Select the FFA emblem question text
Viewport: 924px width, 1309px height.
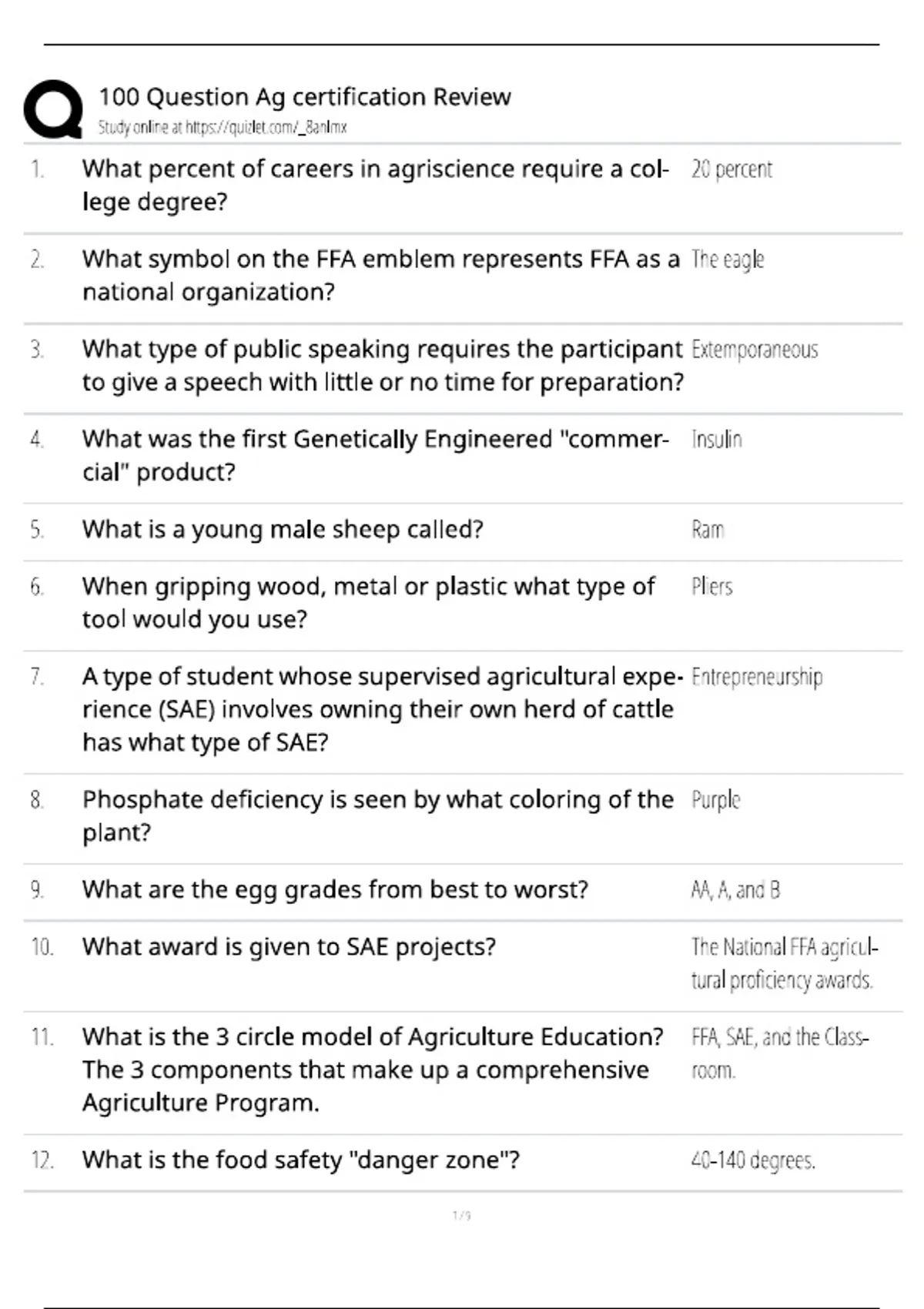[x=381, y=276]
